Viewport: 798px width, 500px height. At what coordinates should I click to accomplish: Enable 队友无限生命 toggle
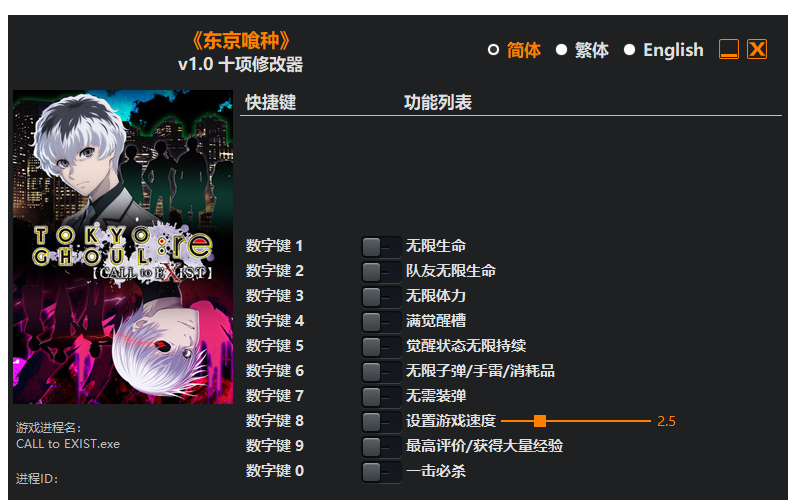tap(382, 272)
